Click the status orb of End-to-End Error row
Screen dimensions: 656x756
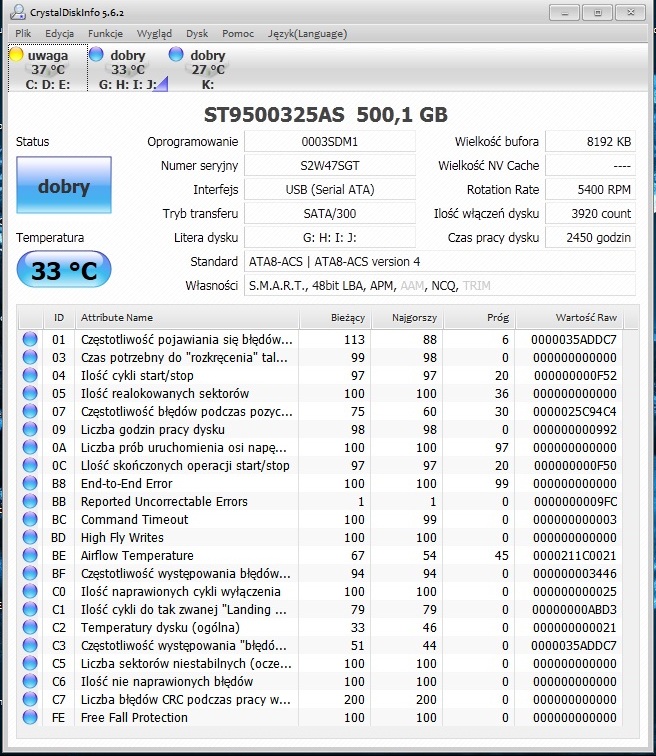coord(30,483)
